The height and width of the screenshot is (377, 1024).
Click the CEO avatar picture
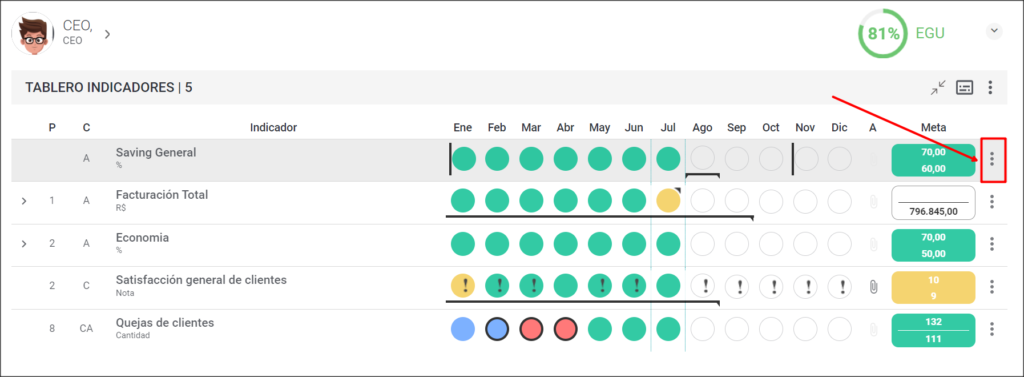pyautogui.click(x=33, y=33)
